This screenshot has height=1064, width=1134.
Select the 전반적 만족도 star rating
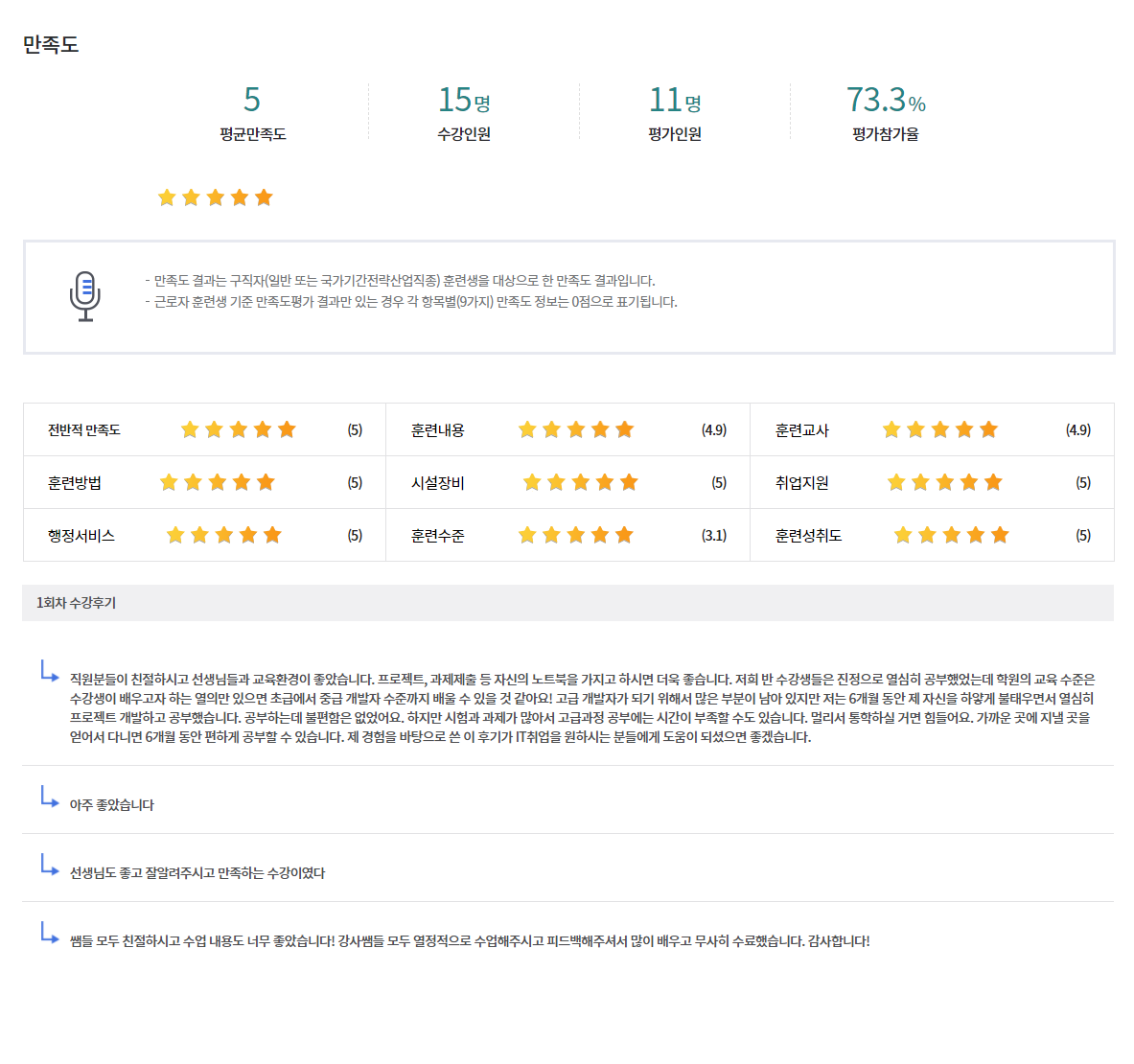pyautogui.click(x=239, y=429)
